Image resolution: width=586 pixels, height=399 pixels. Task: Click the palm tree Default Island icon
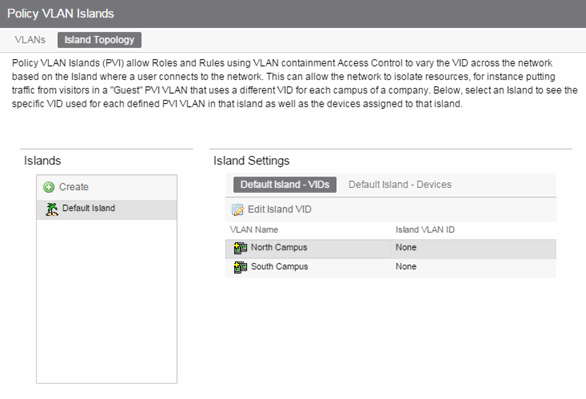click(x=52, y=209)
